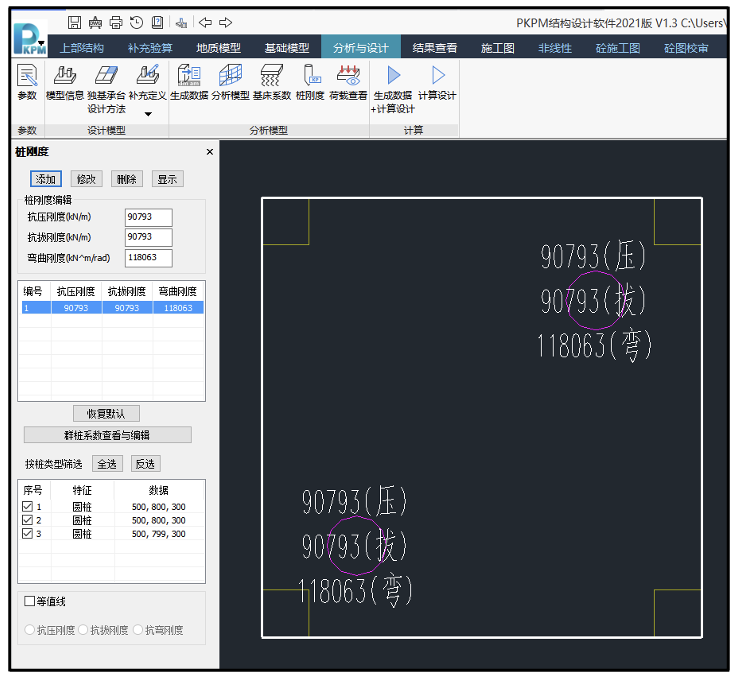Run 生成数据+计算设计

click(393, 89)
